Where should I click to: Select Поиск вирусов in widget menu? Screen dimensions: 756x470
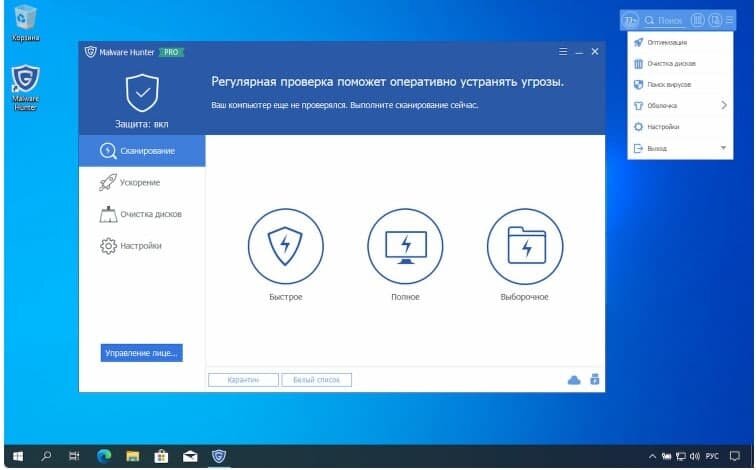coord(680,84)
